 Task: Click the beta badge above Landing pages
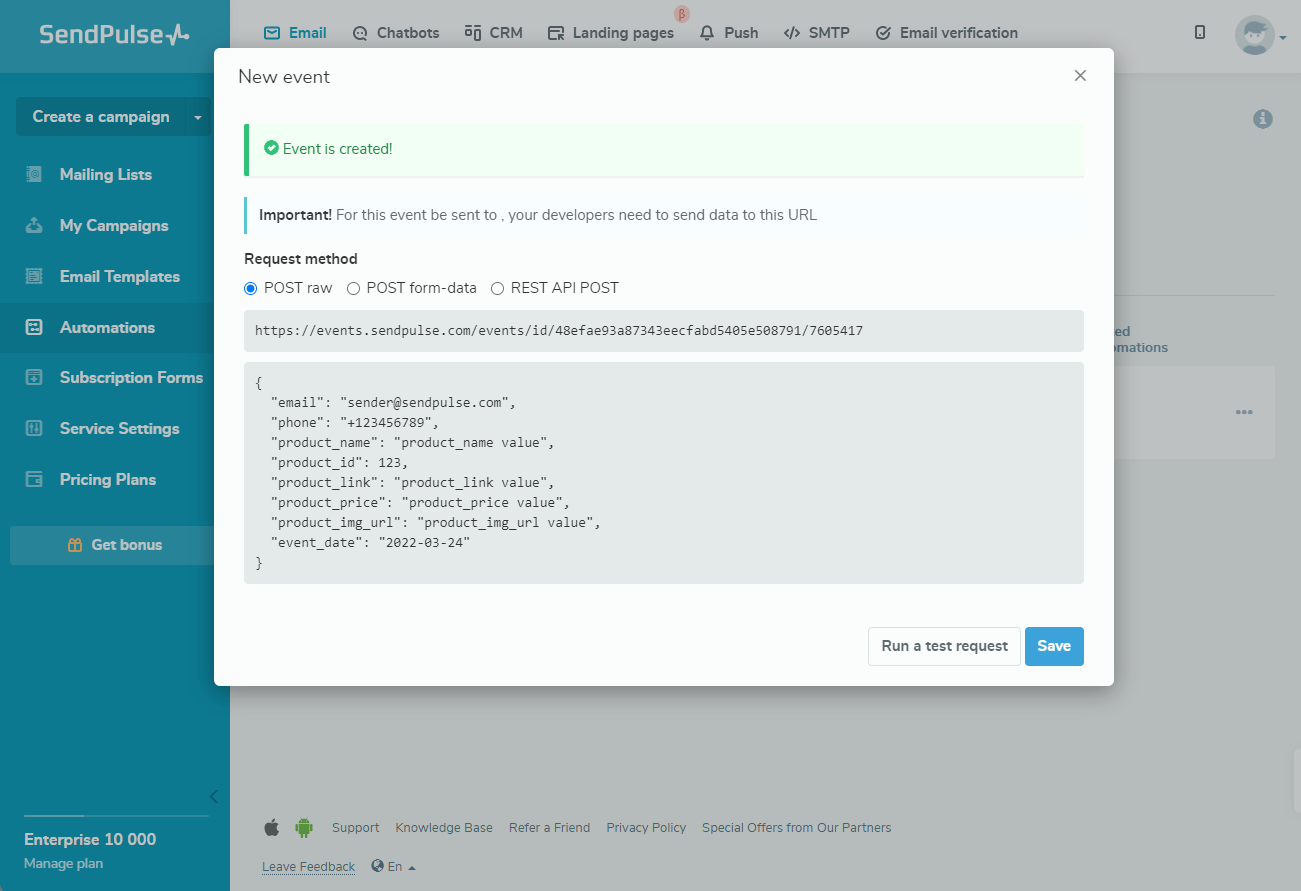tap(682, 14)
